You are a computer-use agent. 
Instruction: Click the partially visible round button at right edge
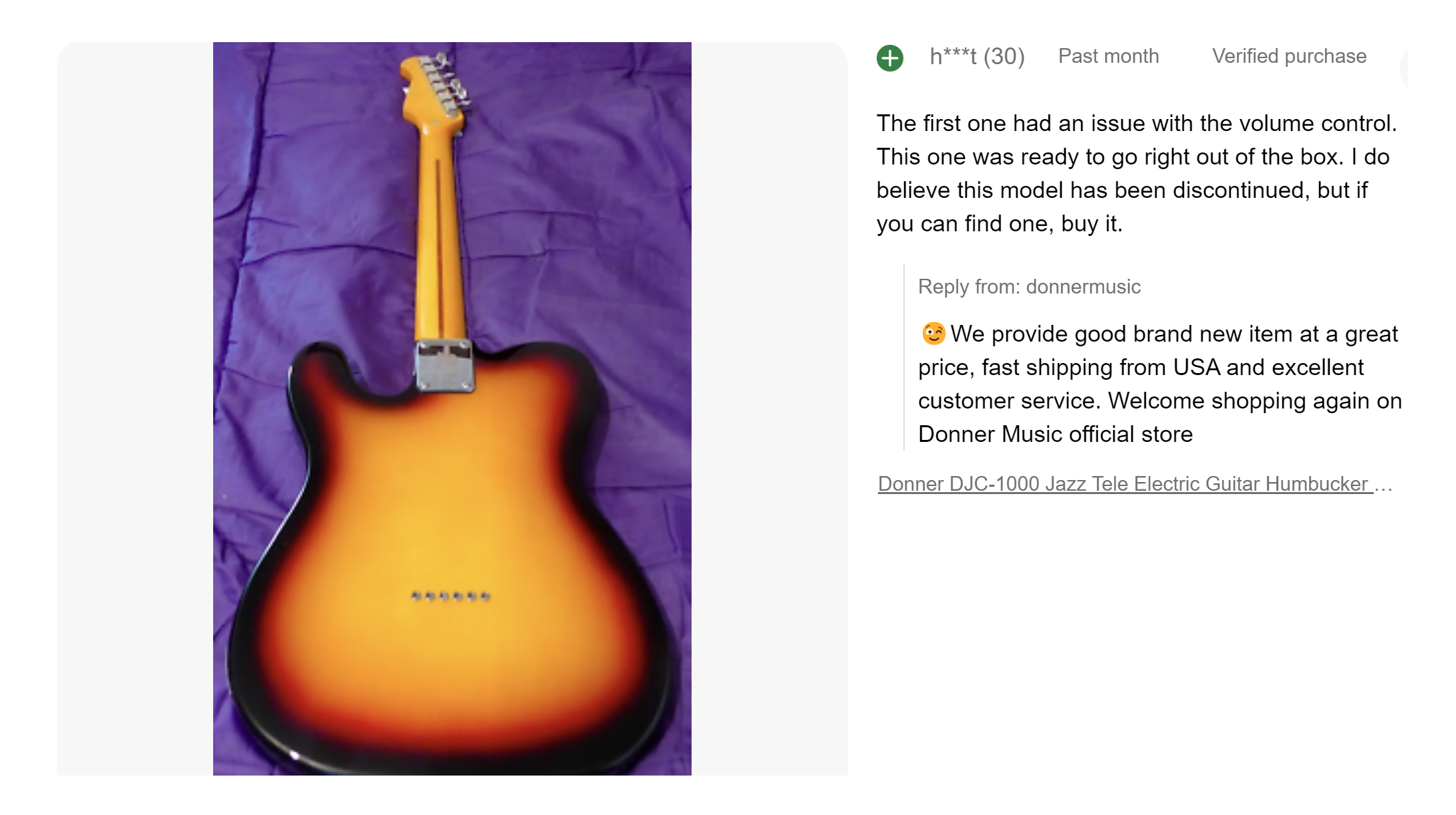click(x=1405, y=68)
